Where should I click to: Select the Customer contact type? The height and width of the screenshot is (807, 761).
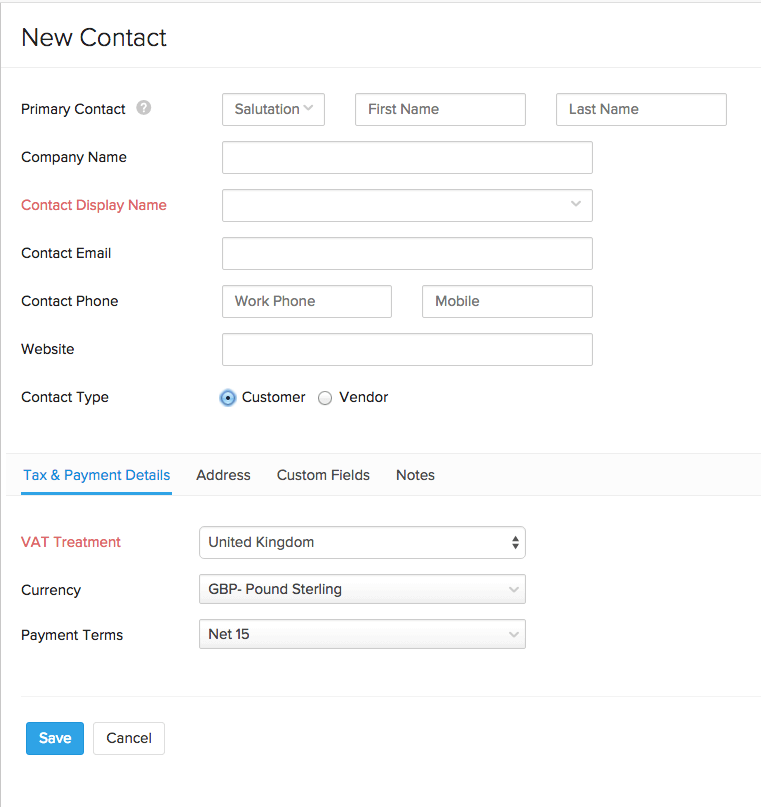click(228, 398)
